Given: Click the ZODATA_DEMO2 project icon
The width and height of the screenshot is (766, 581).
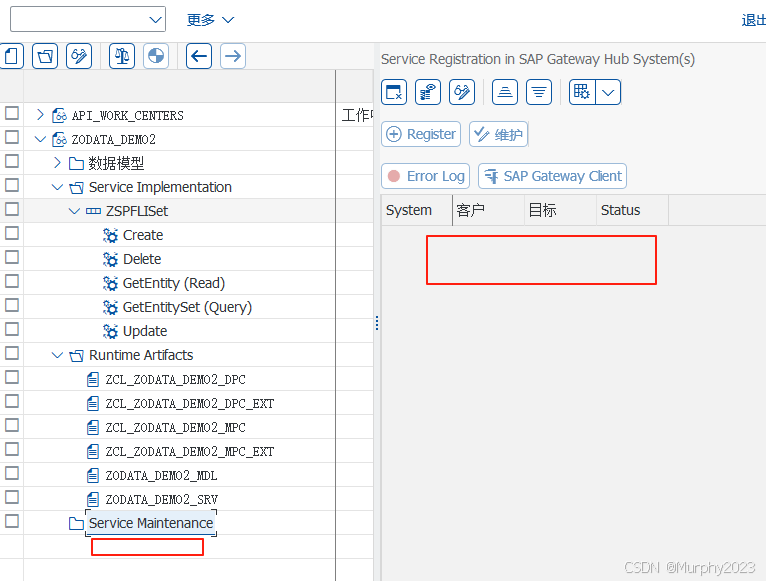Looking at the screenshot, I should (x=60, y=139).
